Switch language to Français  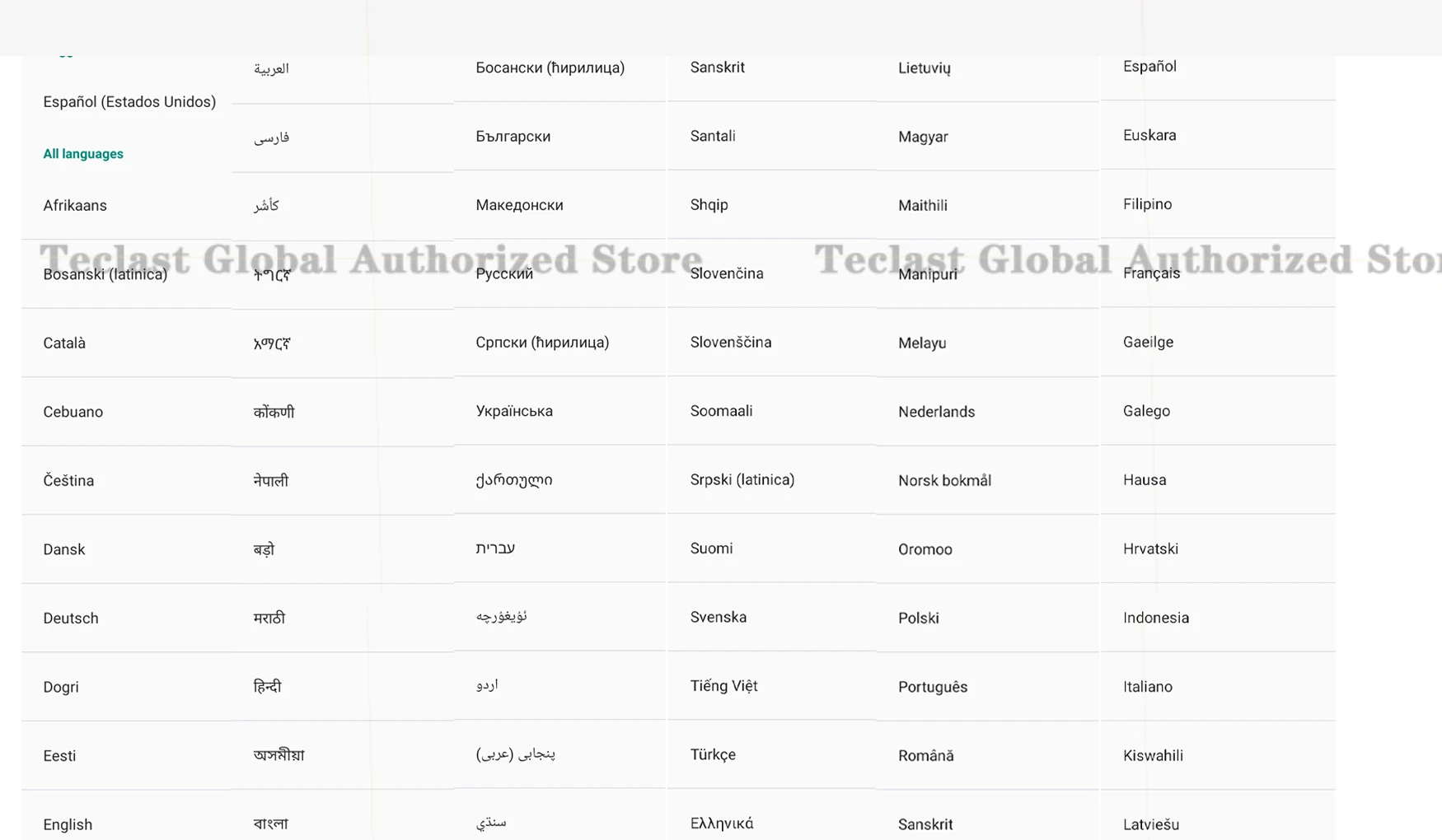click(1152, 273)
